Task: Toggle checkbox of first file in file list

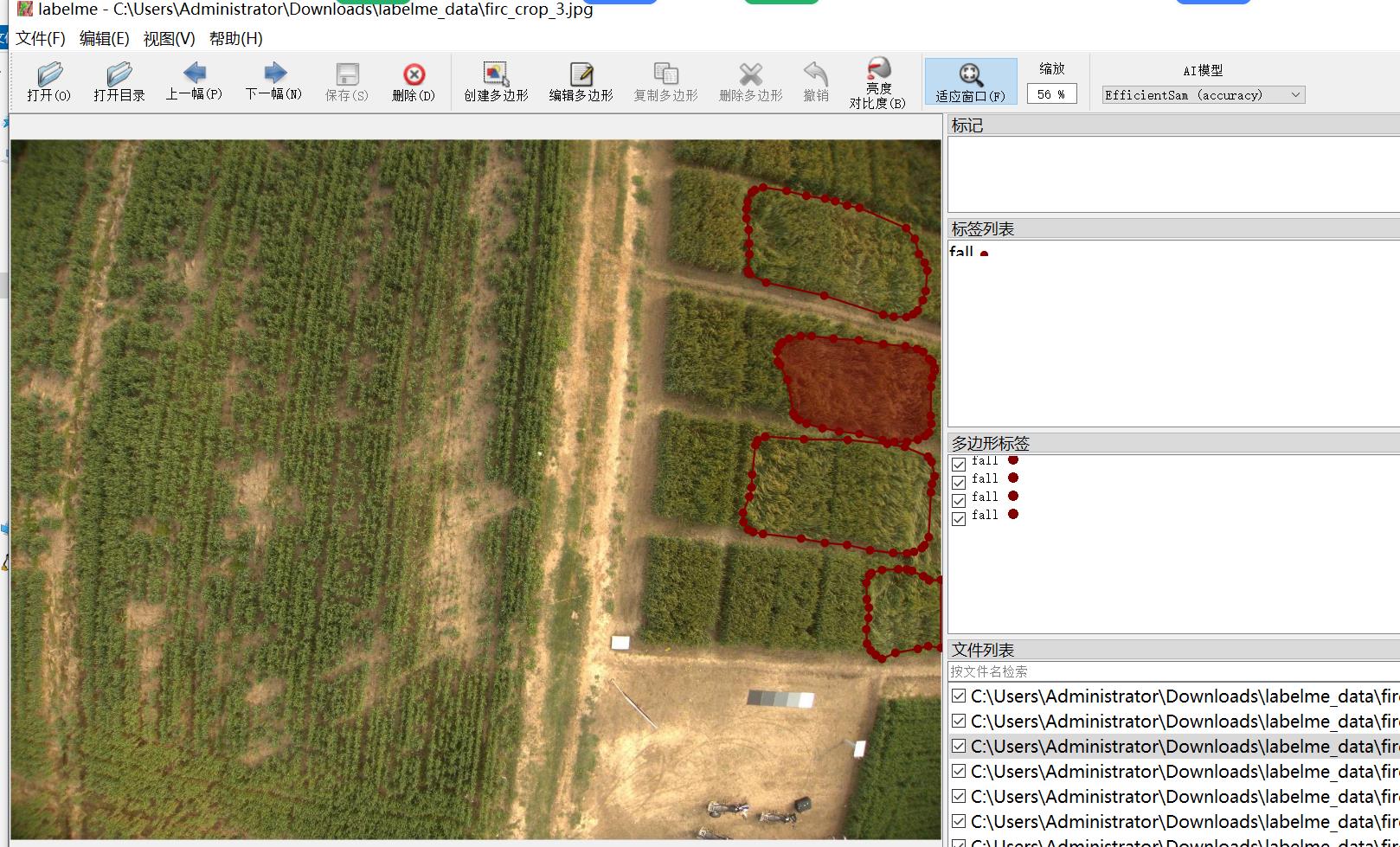Action: (x=959, y=696)
